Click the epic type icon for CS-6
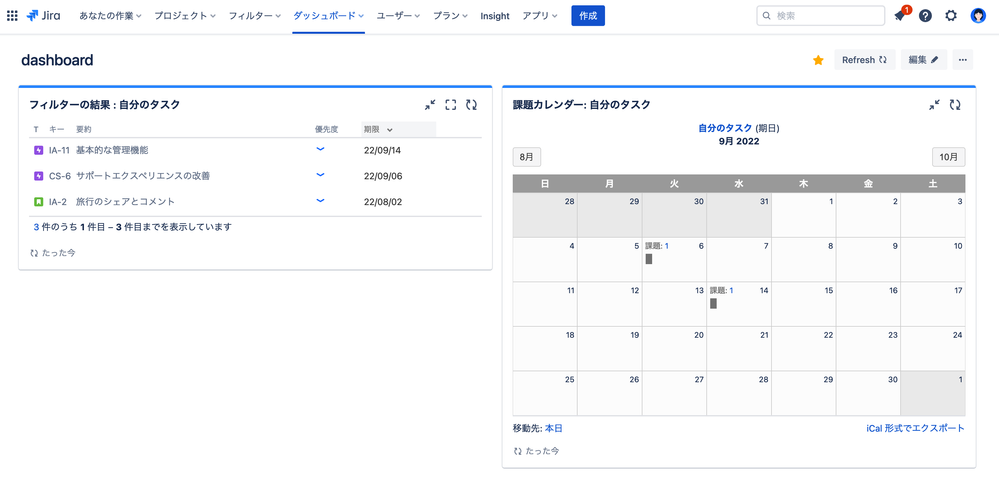999x485 pixels. coord(38,176)
